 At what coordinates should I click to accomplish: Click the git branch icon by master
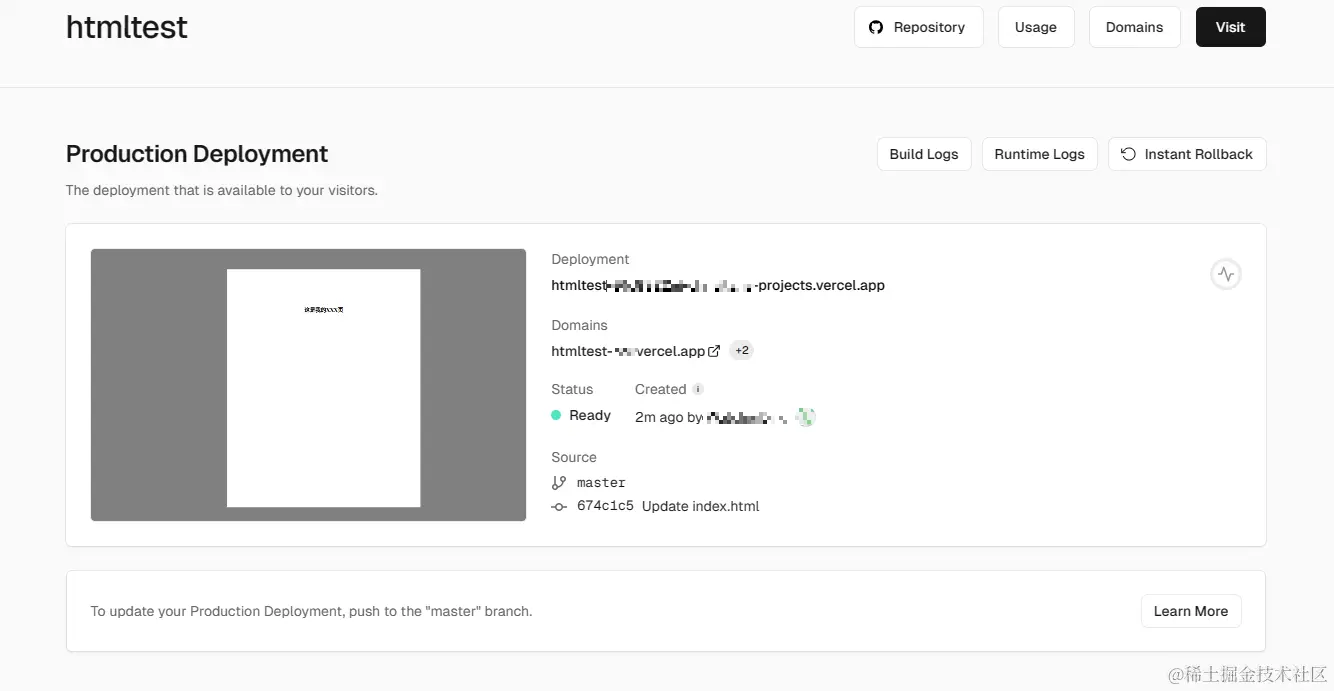pos(559,482)
